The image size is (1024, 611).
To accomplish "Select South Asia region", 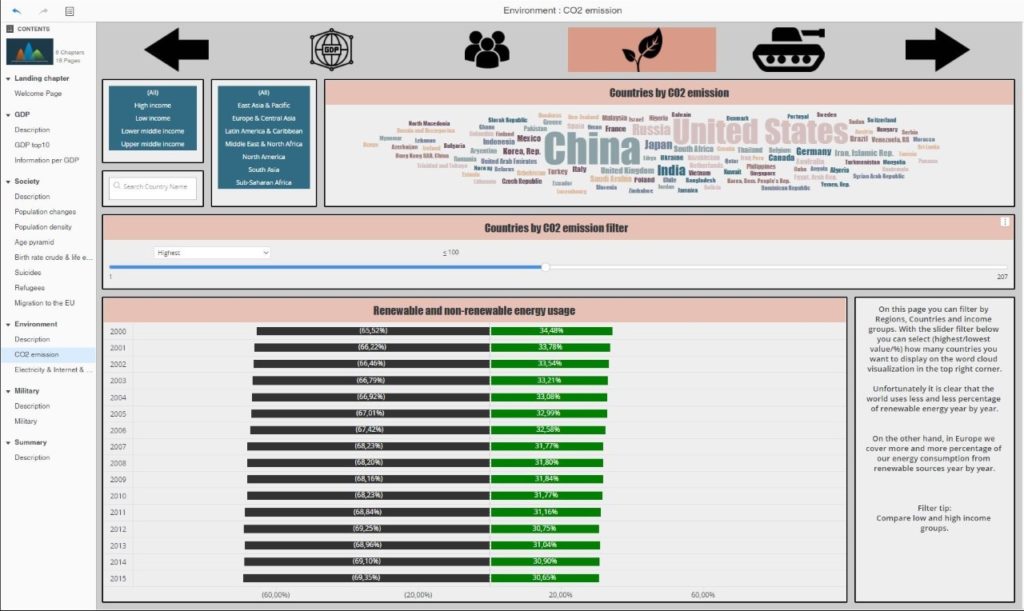I will [x=264, y=170].
